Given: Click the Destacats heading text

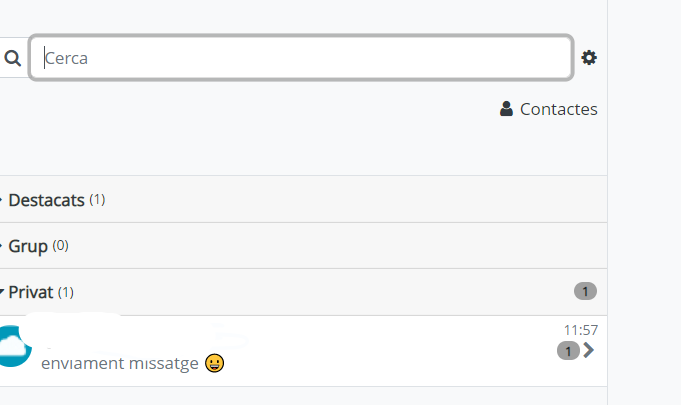Looking at the screenshot, I should tap(46, 200).
